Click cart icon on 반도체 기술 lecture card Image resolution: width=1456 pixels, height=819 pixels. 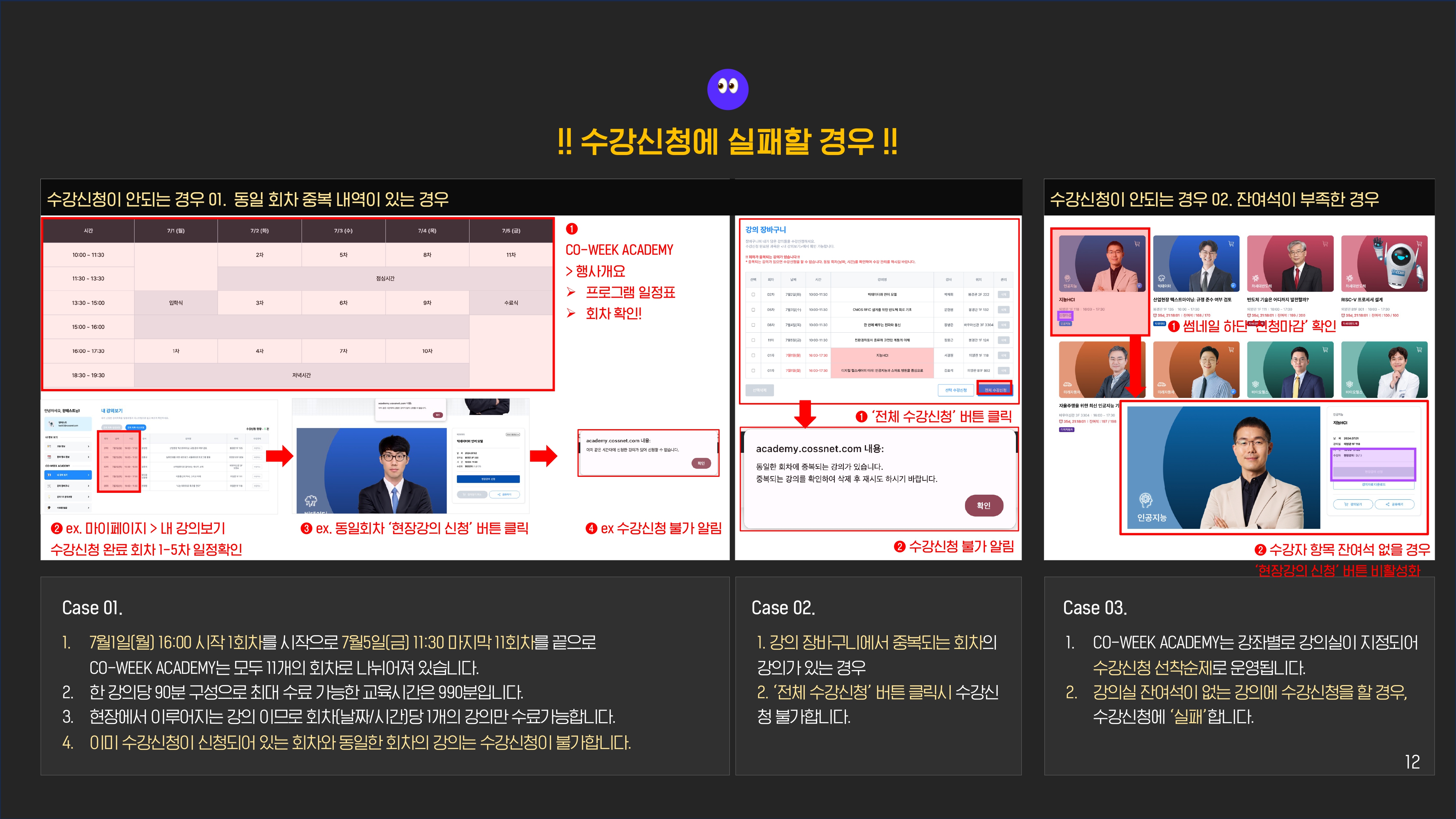(x=1325, y=244)
